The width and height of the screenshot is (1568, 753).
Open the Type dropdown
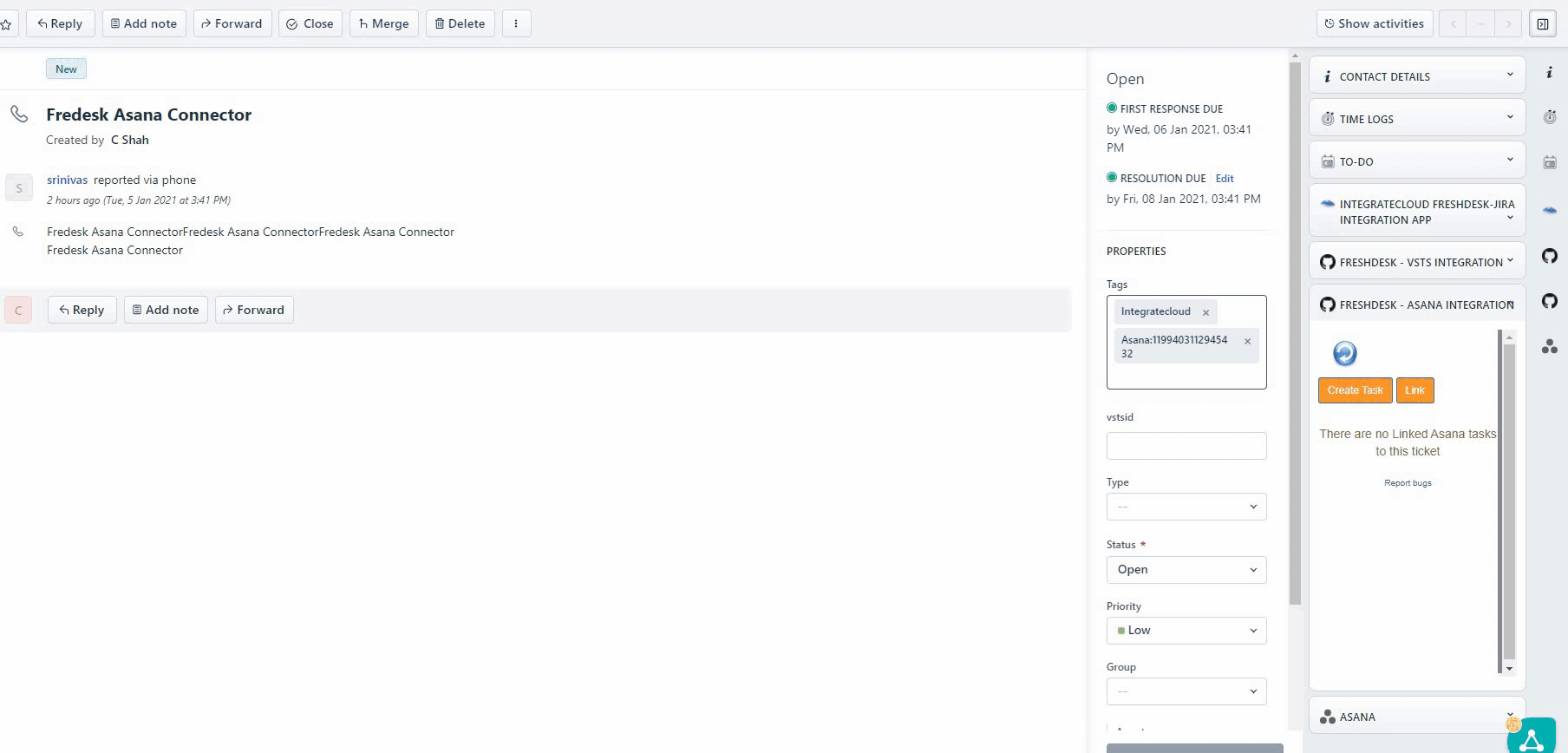1186,507
